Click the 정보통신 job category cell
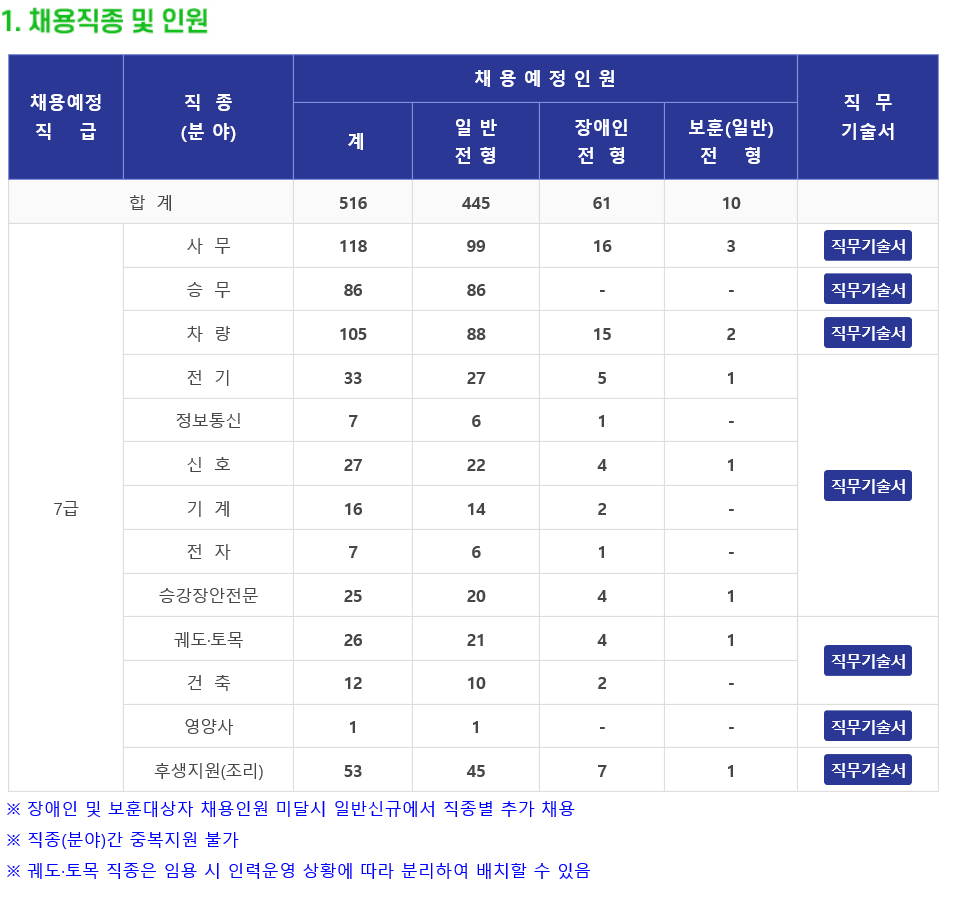Viewport: 961px width, 902px height. coord(208,421)
